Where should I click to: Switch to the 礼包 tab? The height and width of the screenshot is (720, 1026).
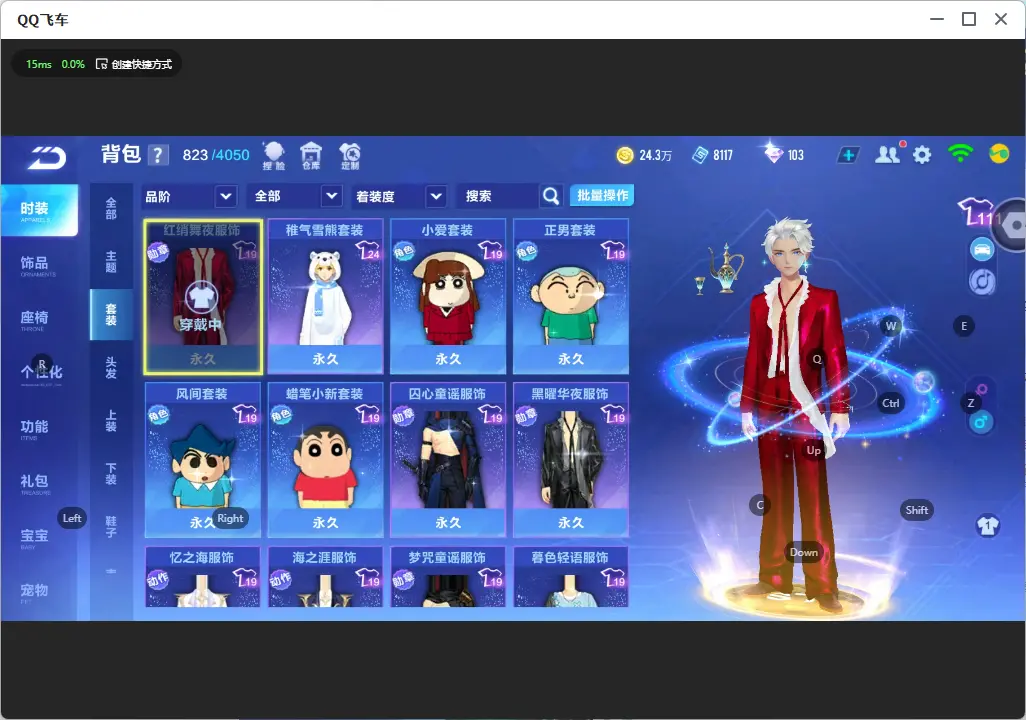tap(34, 482)
